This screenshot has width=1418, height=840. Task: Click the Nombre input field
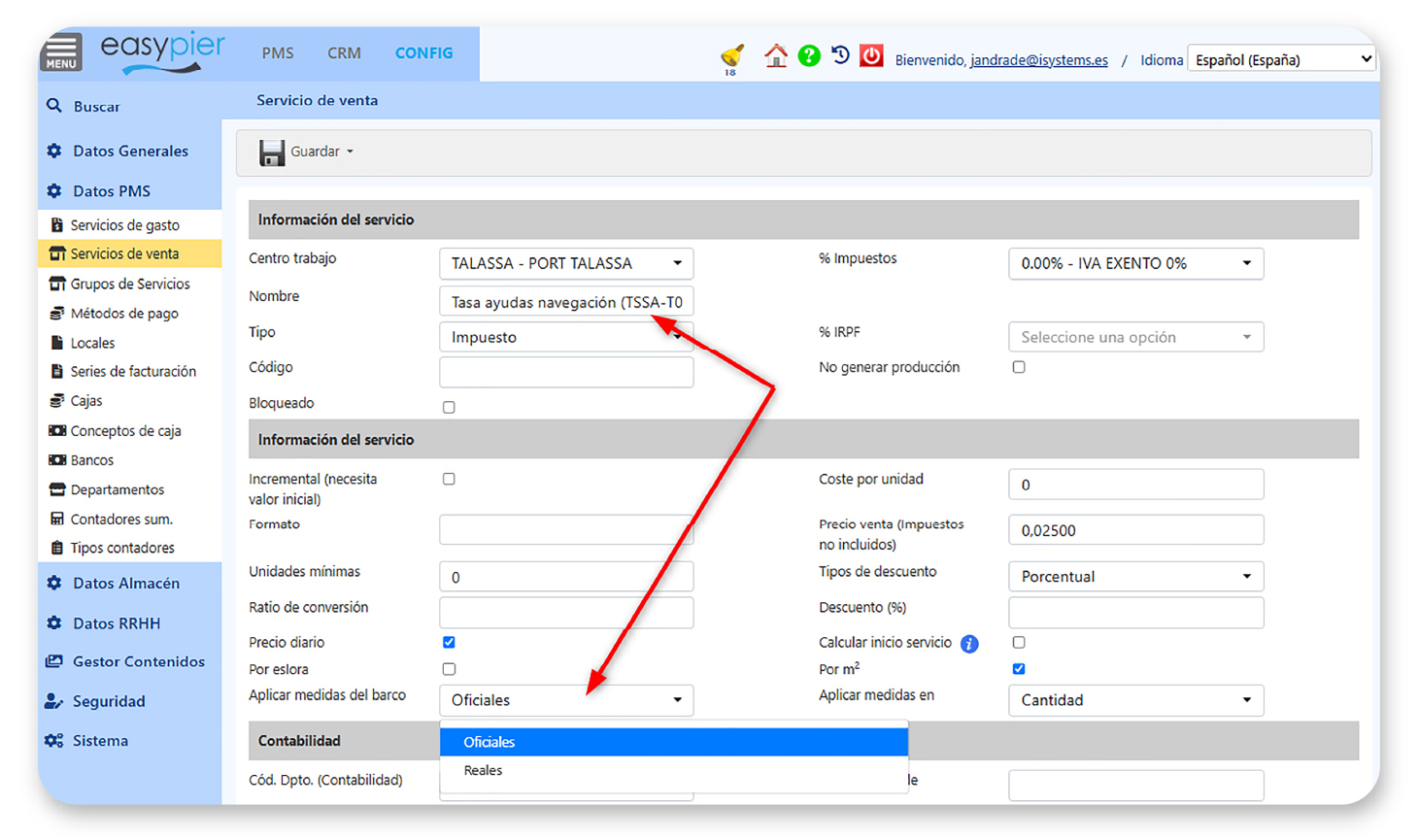tap(566, 302)
